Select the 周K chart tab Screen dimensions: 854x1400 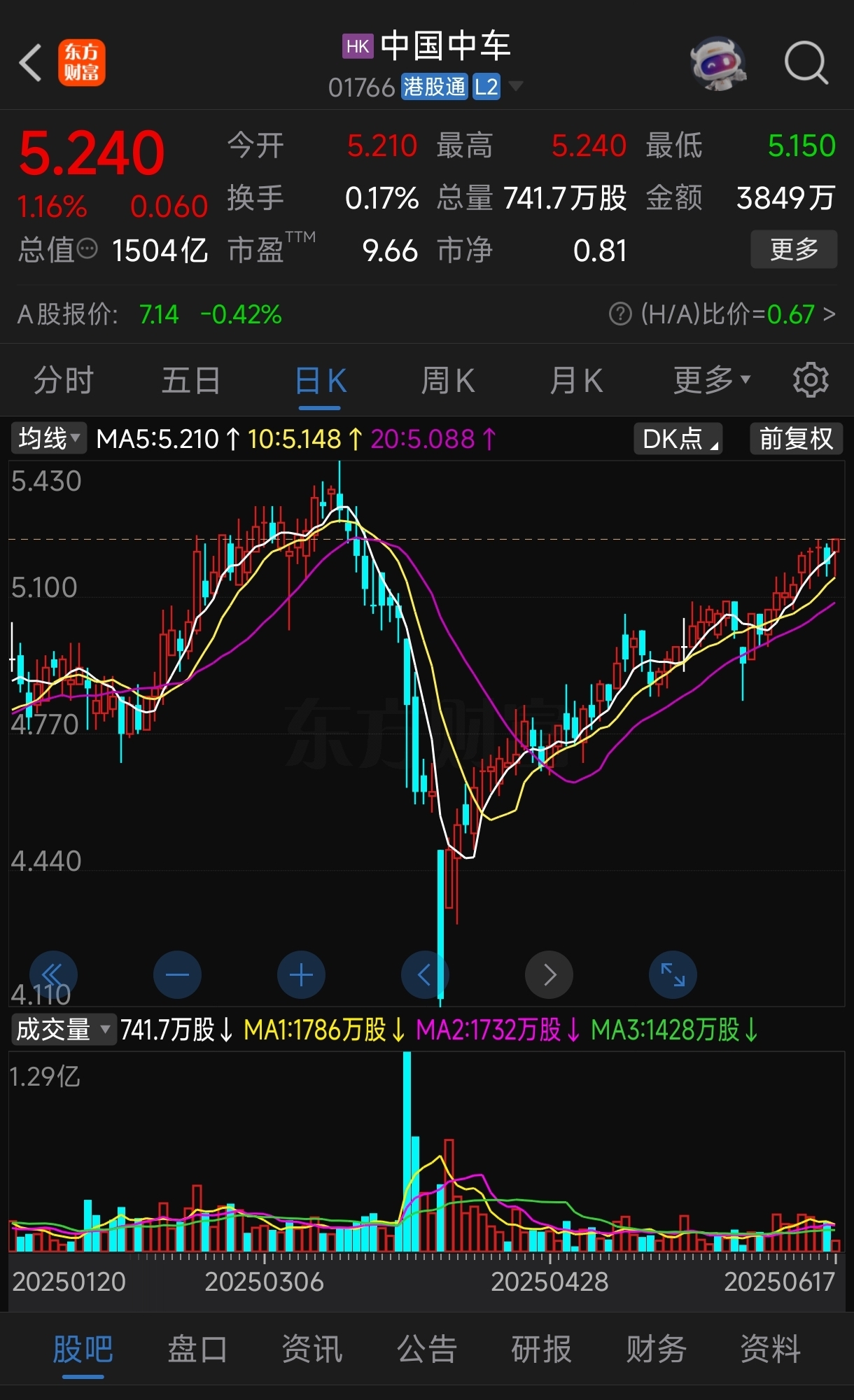pyautogui.click(x=449, y=381)
